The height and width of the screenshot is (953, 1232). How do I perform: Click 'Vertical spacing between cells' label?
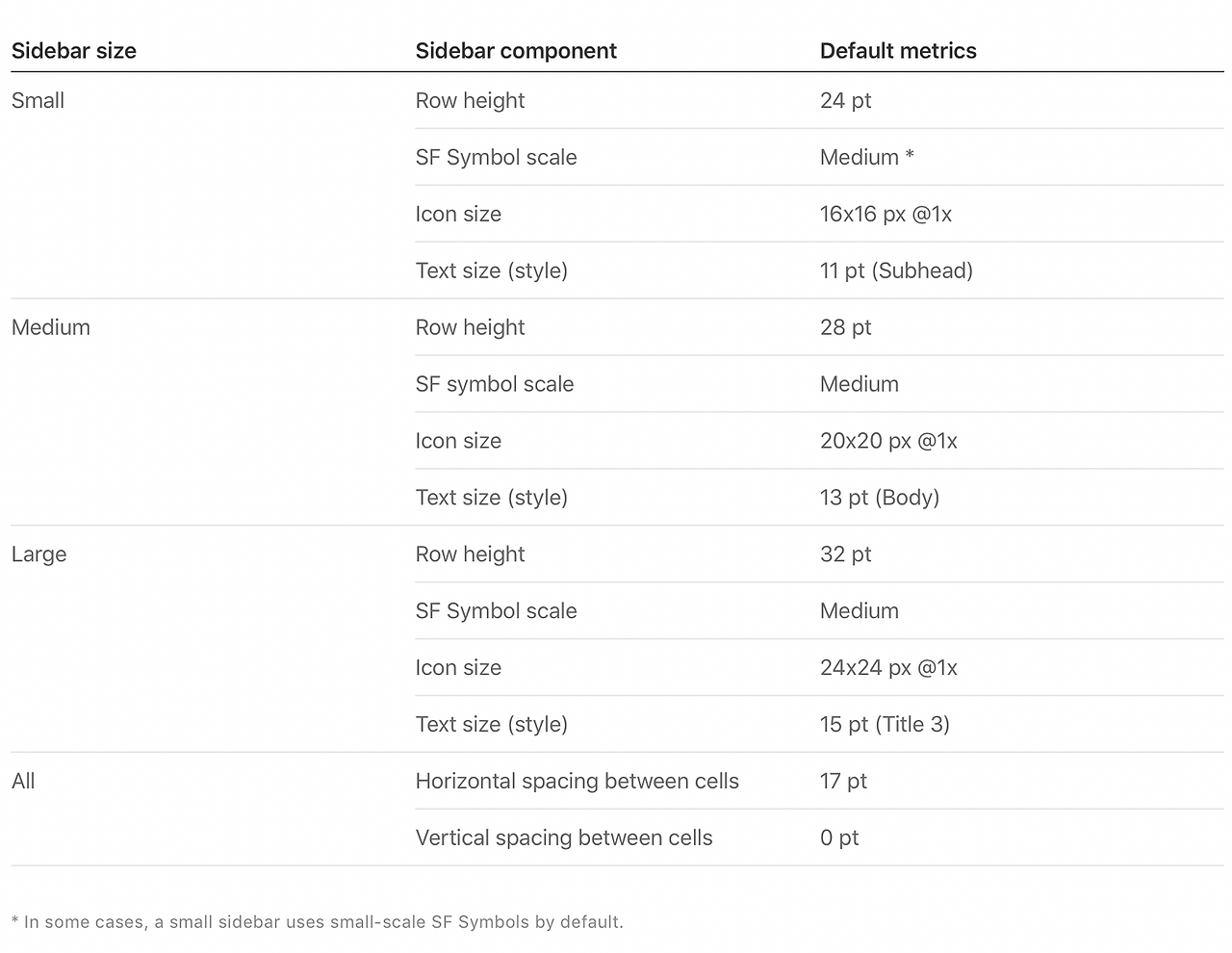click(x=564, y=837)
